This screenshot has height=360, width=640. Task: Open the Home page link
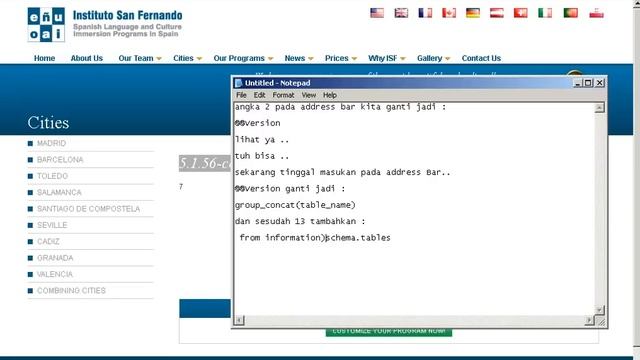click(44, 58)
